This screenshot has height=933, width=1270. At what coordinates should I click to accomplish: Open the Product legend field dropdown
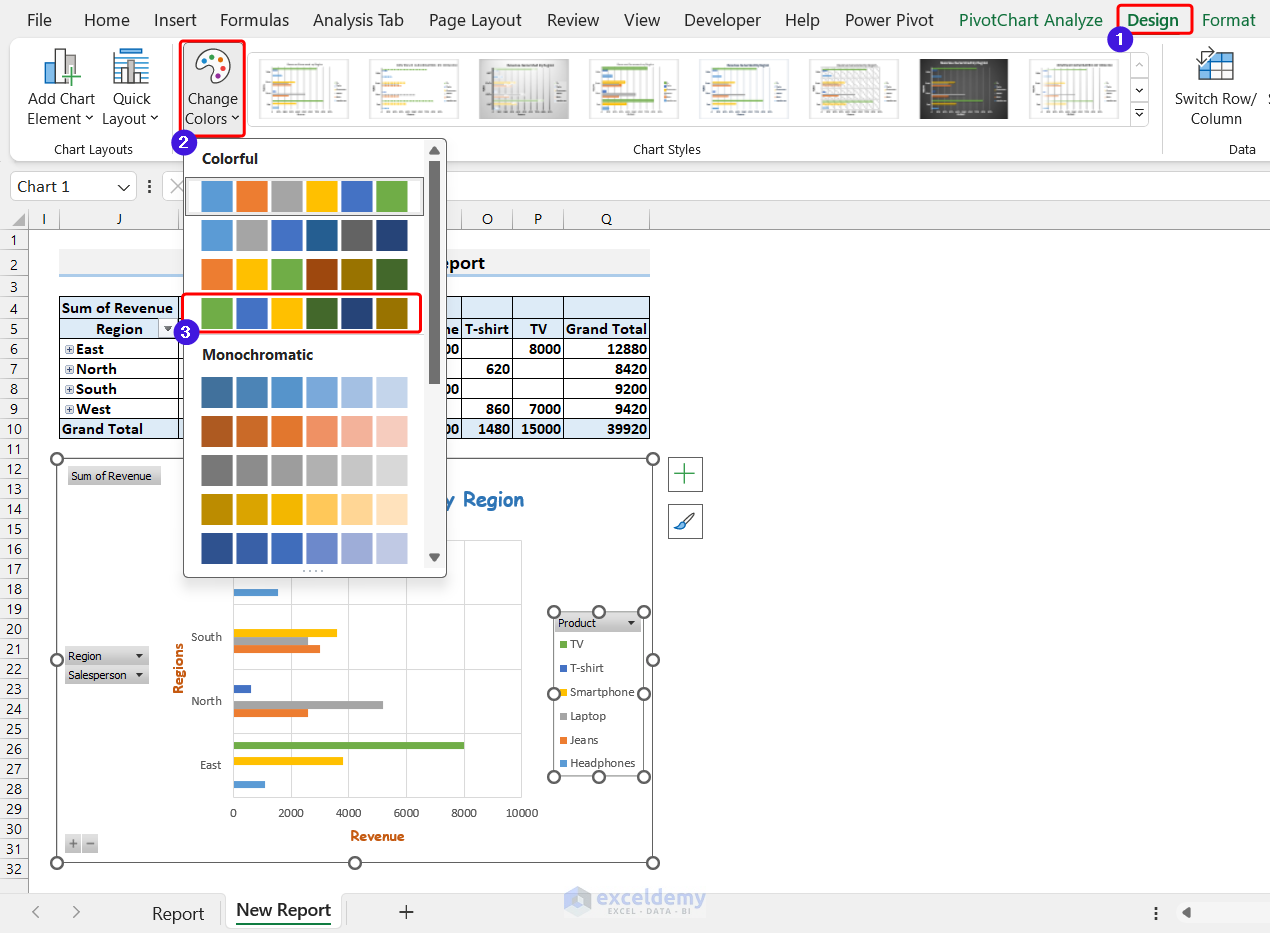point(631,623)
